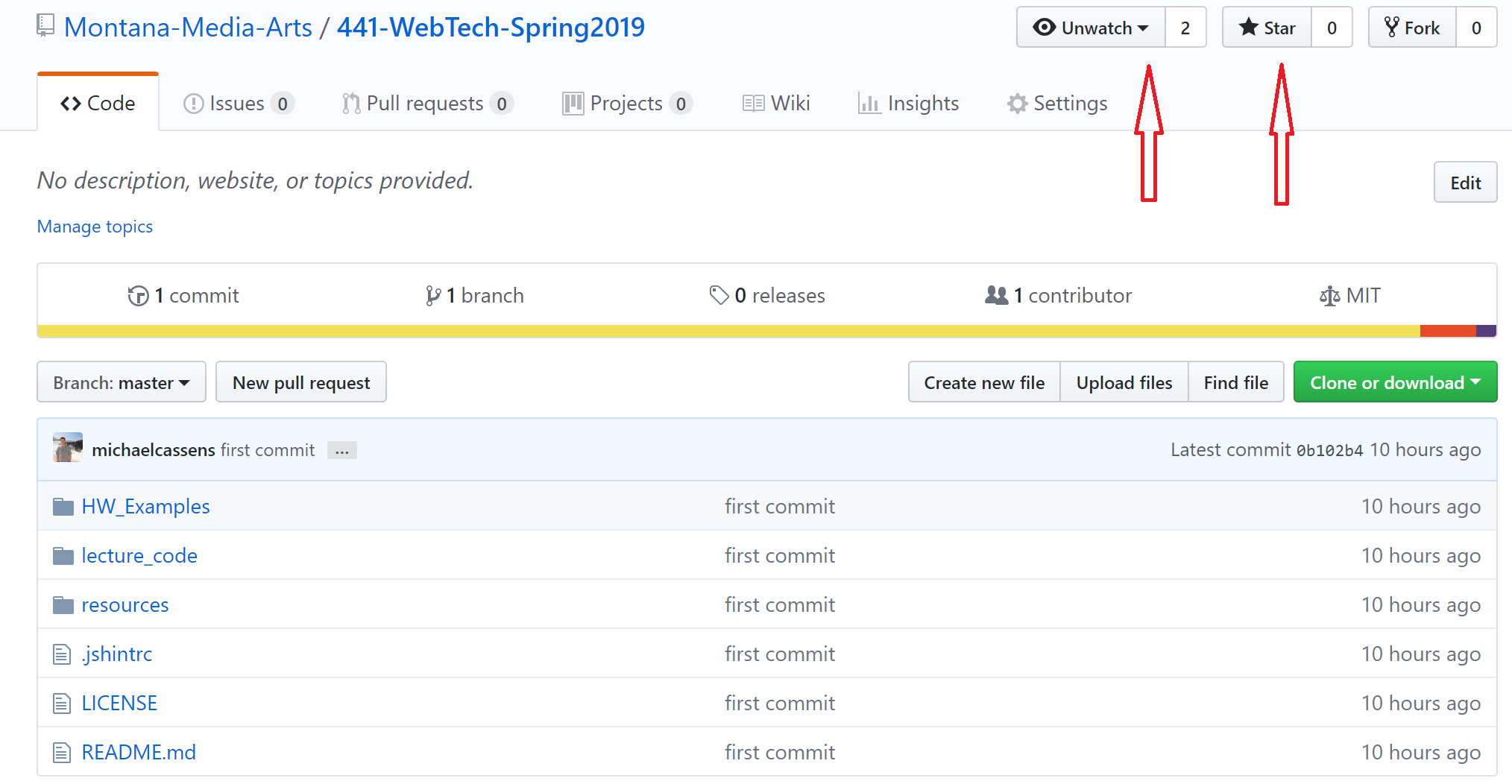Open the forks count next to Fork
This screenshot has width=1512, height=784.
click(x=1476, y=28)
